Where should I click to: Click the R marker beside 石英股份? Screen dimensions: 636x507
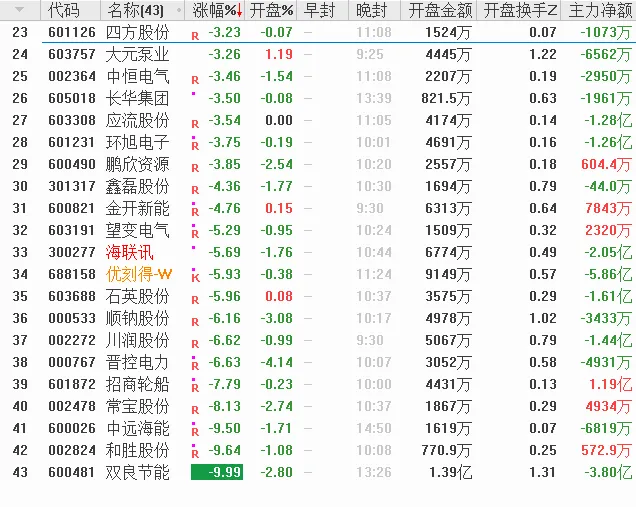(x=195, y=300)
